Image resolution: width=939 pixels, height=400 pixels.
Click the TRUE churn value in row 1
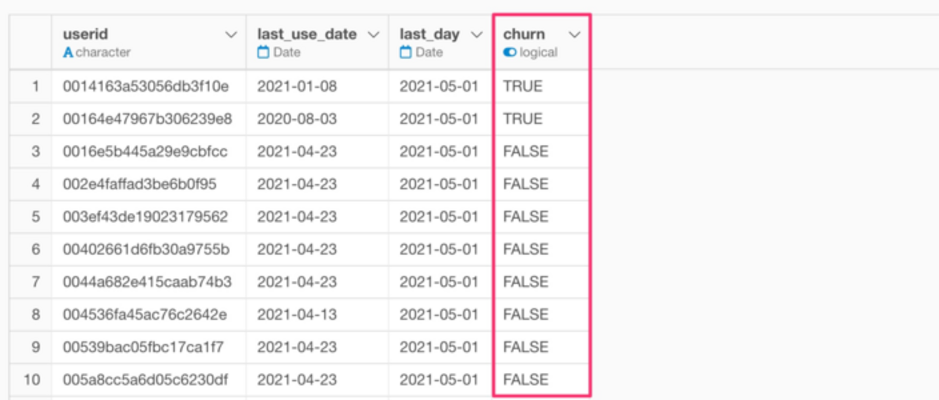point(523,86)
